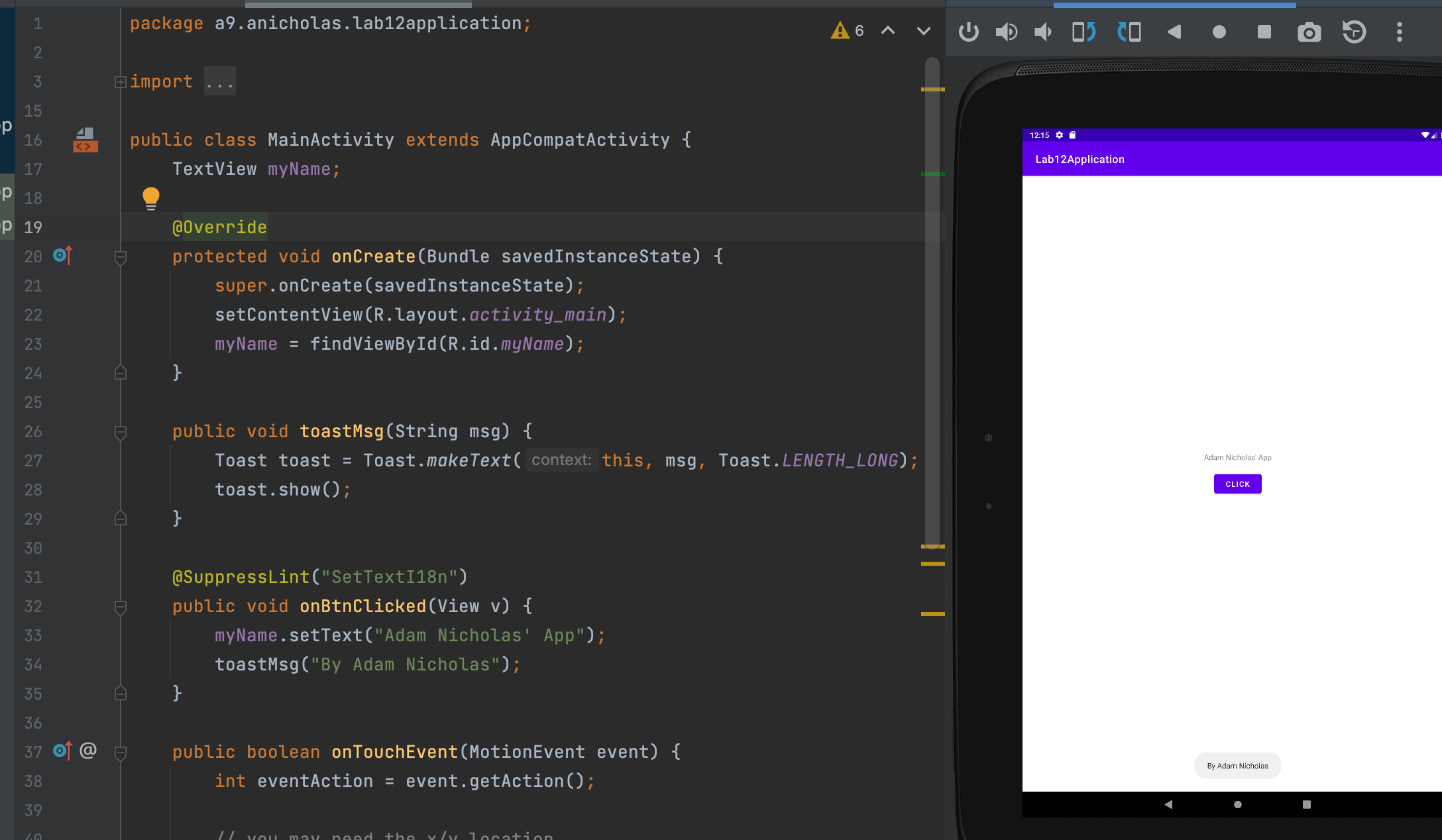Image resolution: width=1442 pixels, height=840 pixels.
Task: Collapse onBtnClicked from closing brace line 35
Action: pyautogui.click(x=121, y=693)
